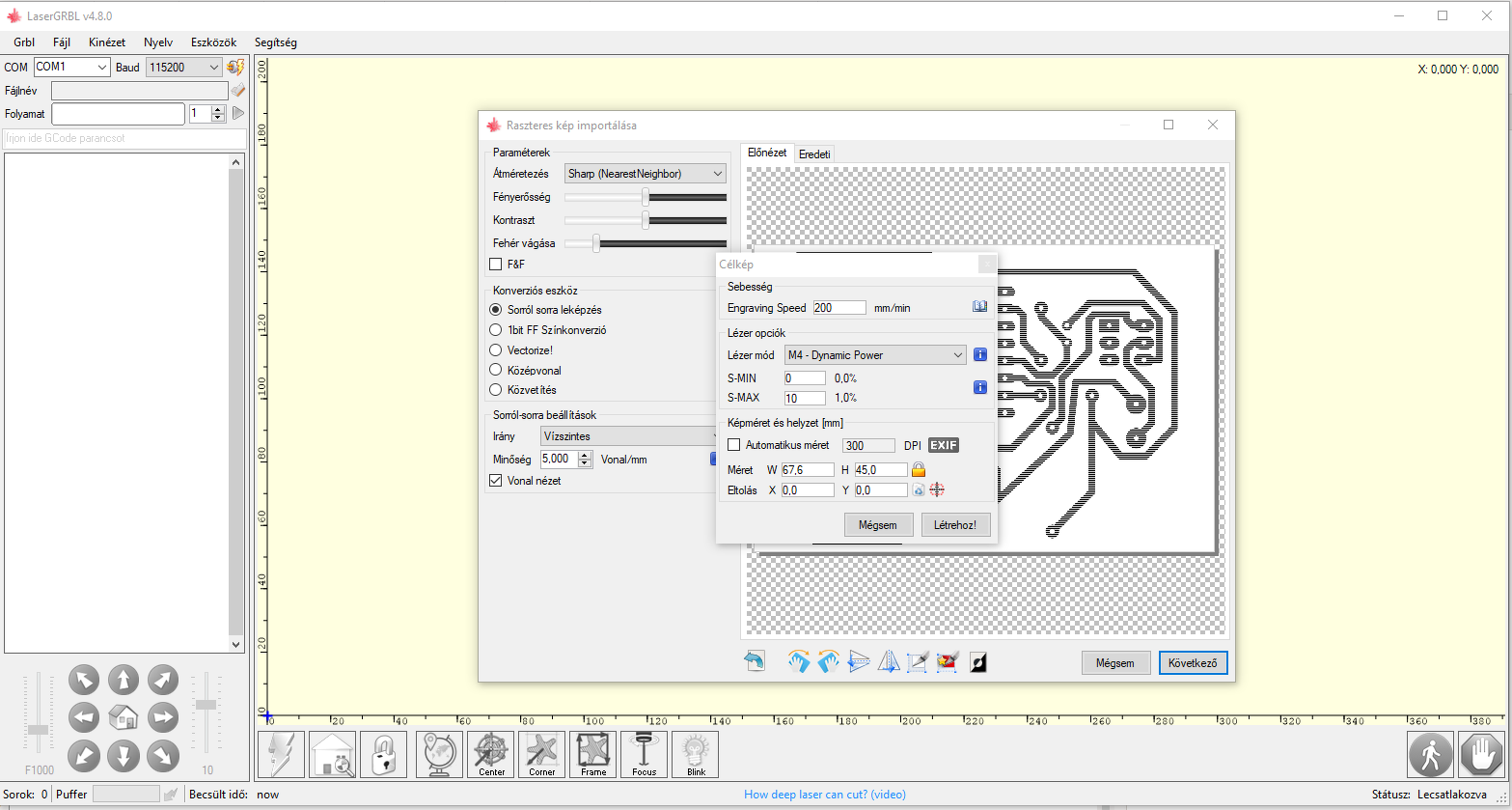
Task: Click the info icon beside Lézer mód
Action: 980,355
